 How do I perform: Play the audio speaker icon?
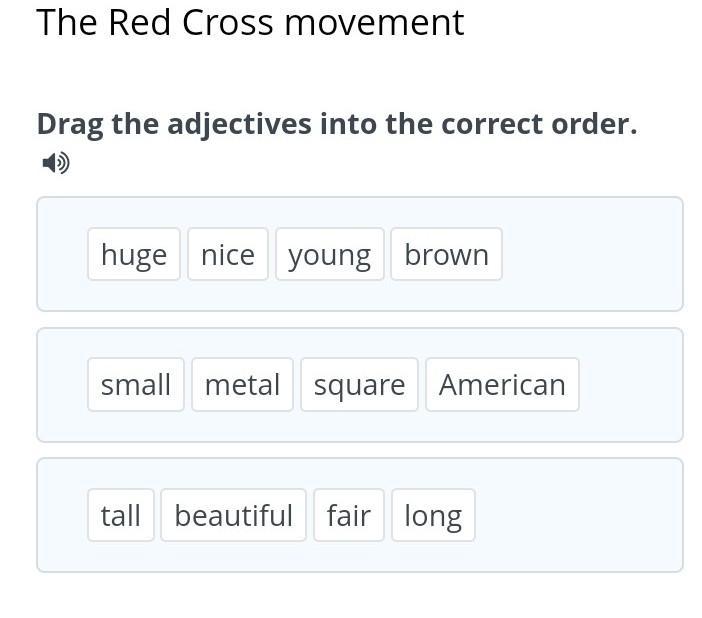[x=56, y=162]
